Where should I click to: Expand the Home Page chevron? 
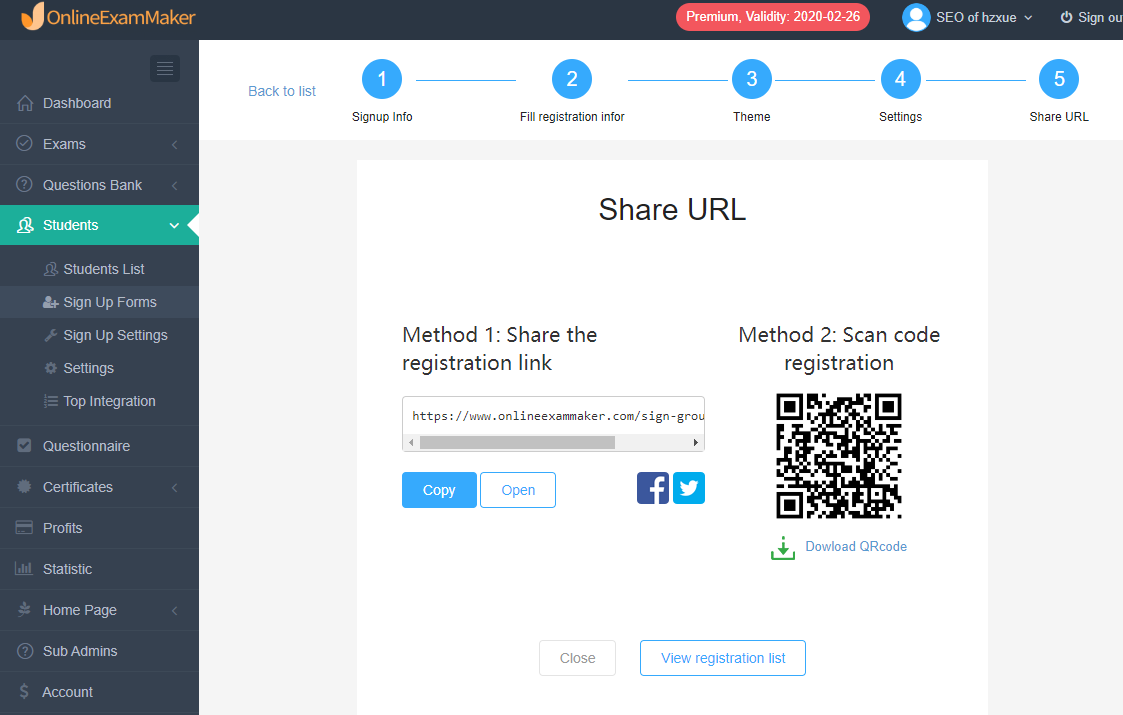click(x=175, y=610)
